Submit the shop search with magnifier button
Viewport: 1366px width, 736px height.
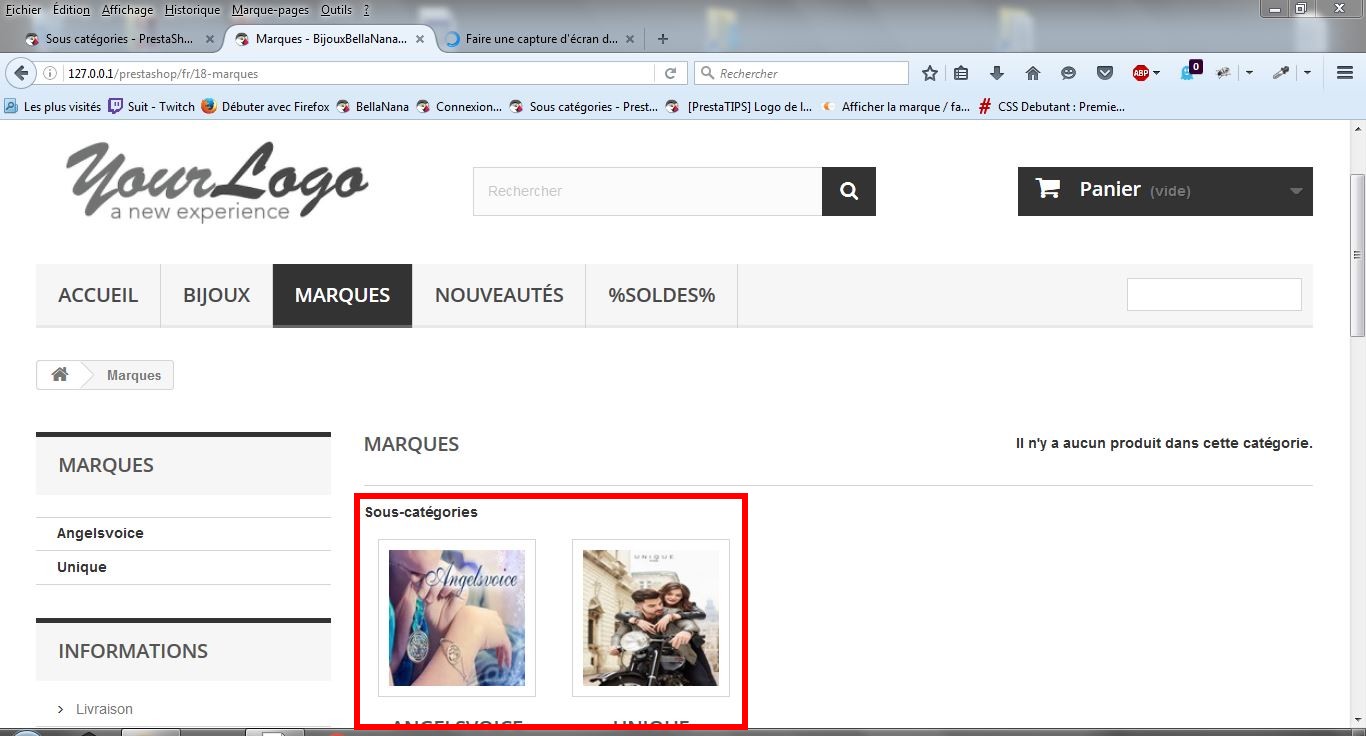[849, 191]
